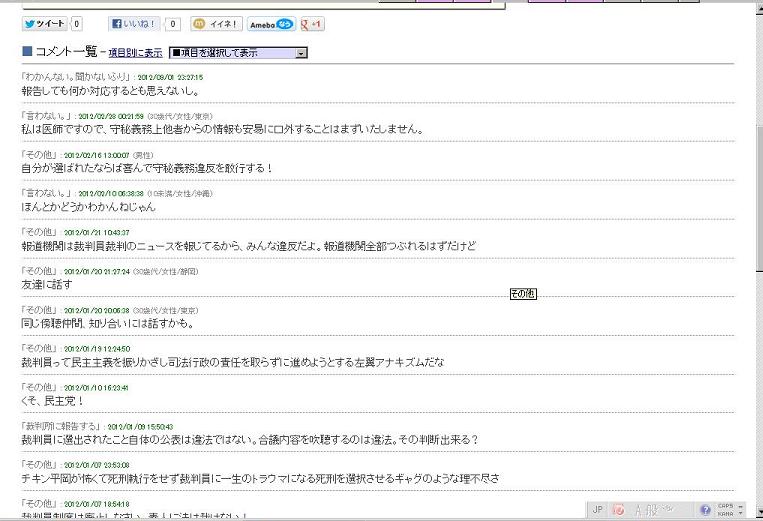Click the comment starting 私は医師ですので

(222, 129)
